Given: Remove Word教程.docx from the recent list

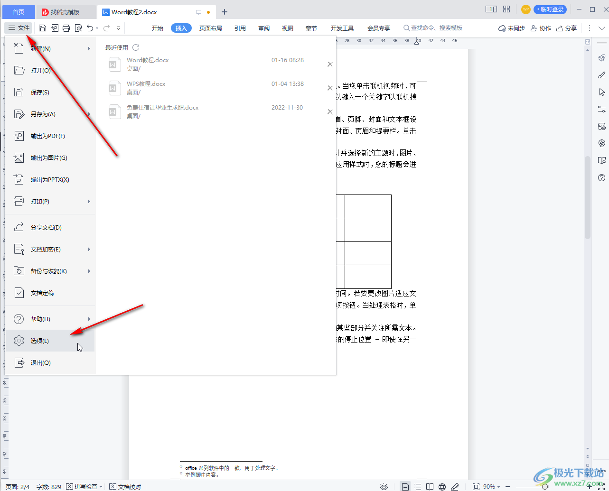Looking at the screenshot, I should click(x=330, y=64).
